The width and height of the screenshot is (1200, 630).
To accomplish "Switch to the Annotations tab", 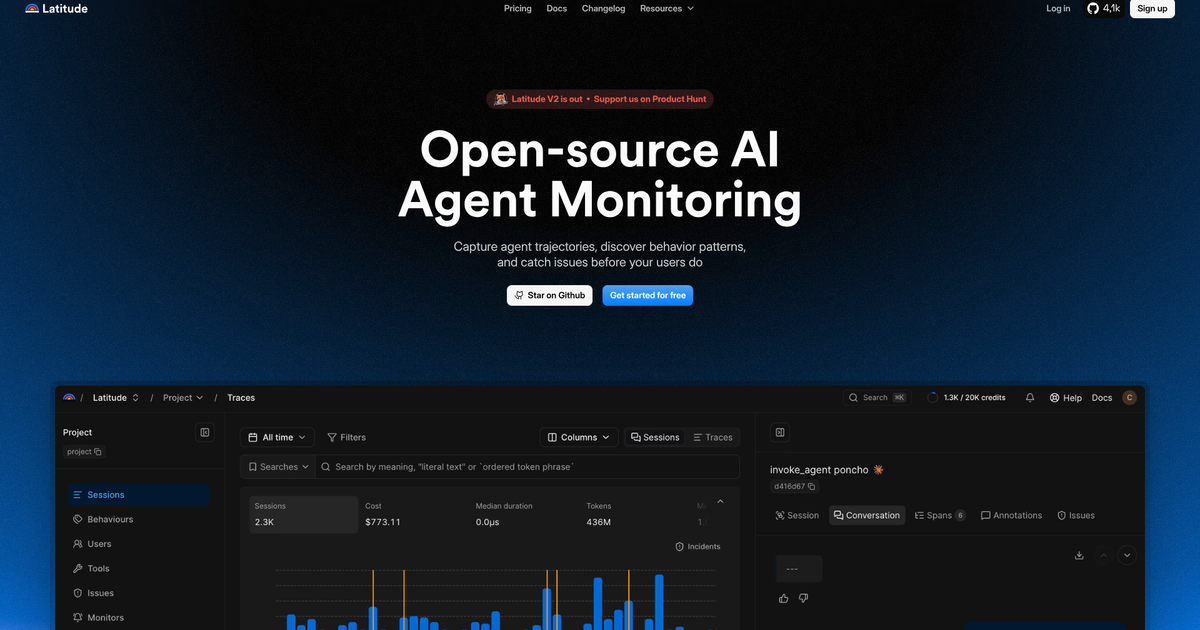I will coord(1011,515).
